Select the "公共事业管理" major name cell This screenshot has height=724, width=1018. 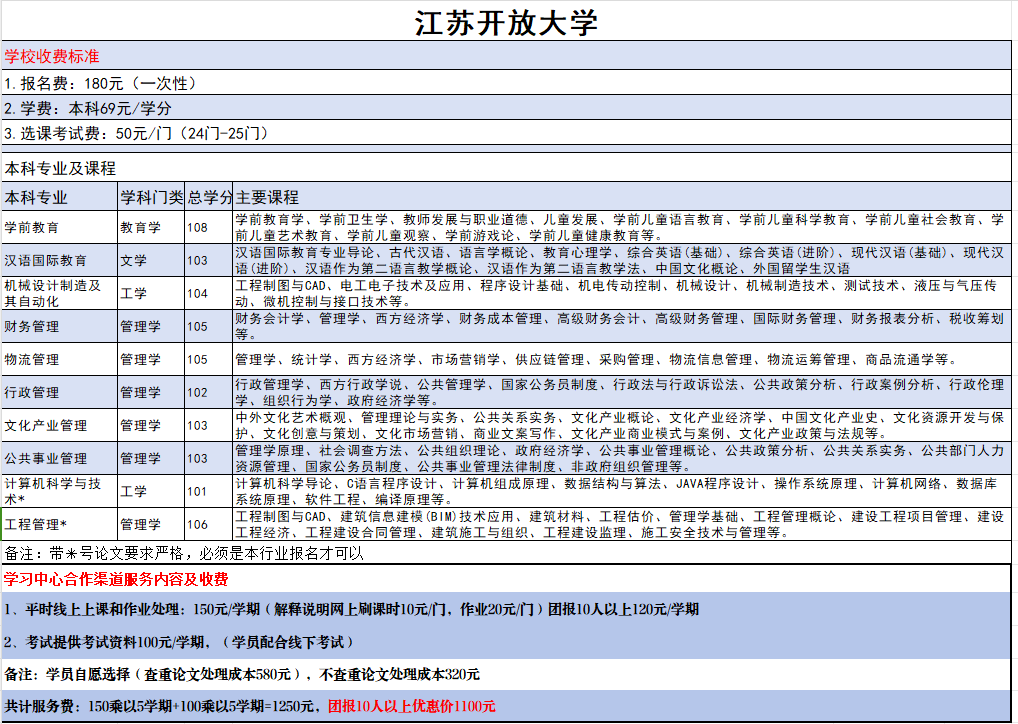[60, 458]
